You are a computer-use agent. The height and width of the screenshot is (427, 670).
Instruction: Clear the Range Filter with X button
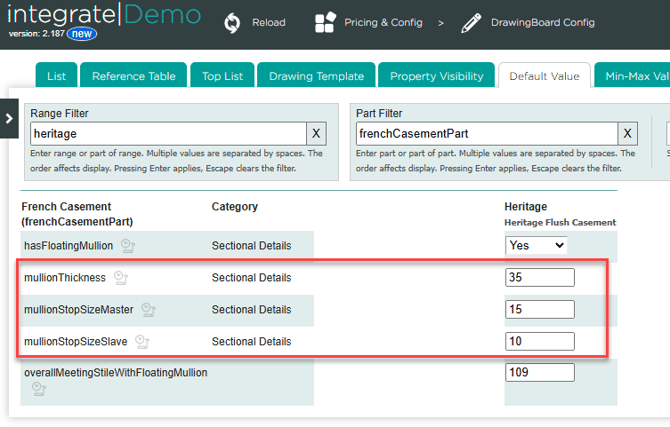click(x=315, y=133)
